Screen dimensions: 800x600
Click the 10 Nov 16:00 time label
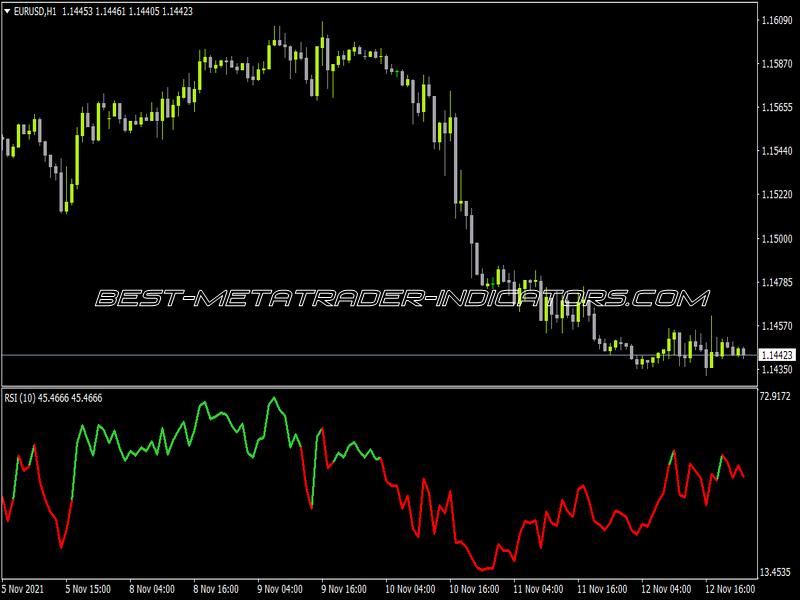coord(474,589)
